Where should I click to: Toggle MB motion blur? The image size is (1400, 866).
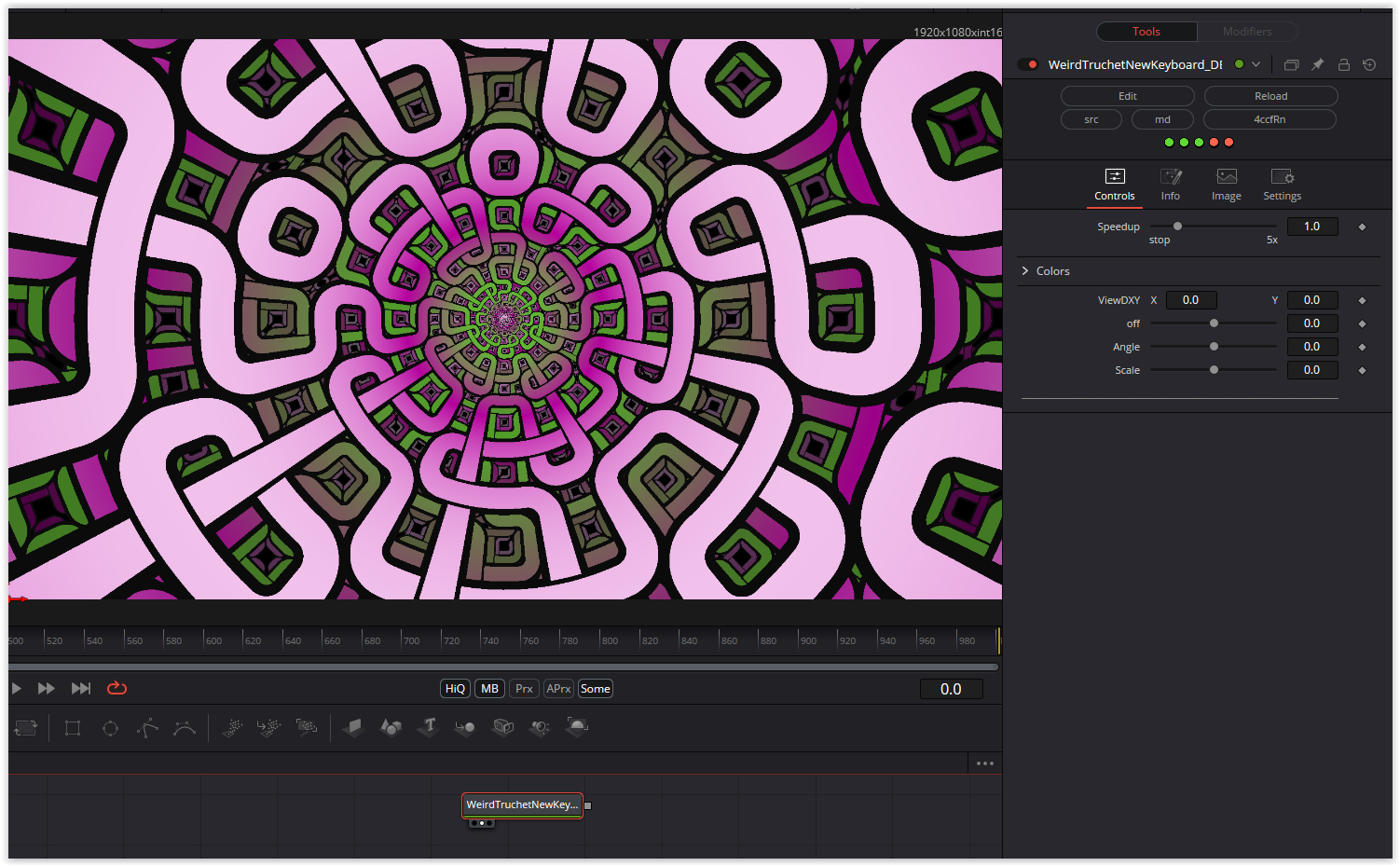[489, 689]
